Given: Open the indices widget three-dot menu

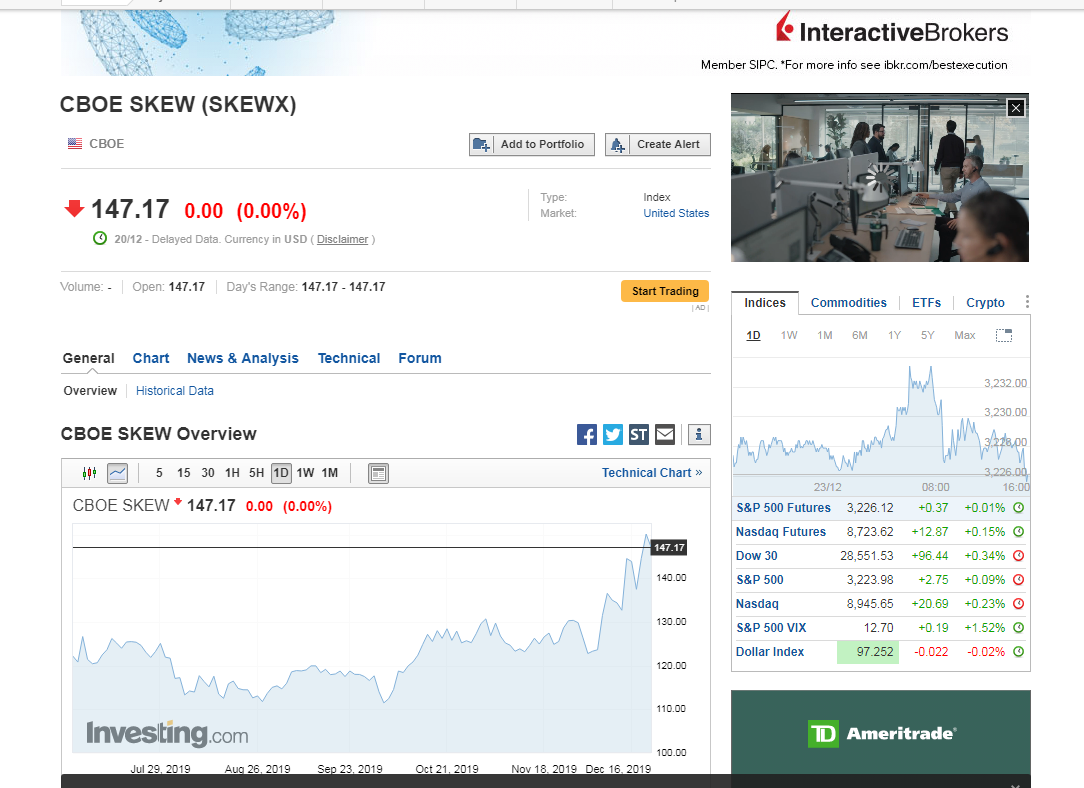Looking at the screenshot, I should [x=1027, y=302].
